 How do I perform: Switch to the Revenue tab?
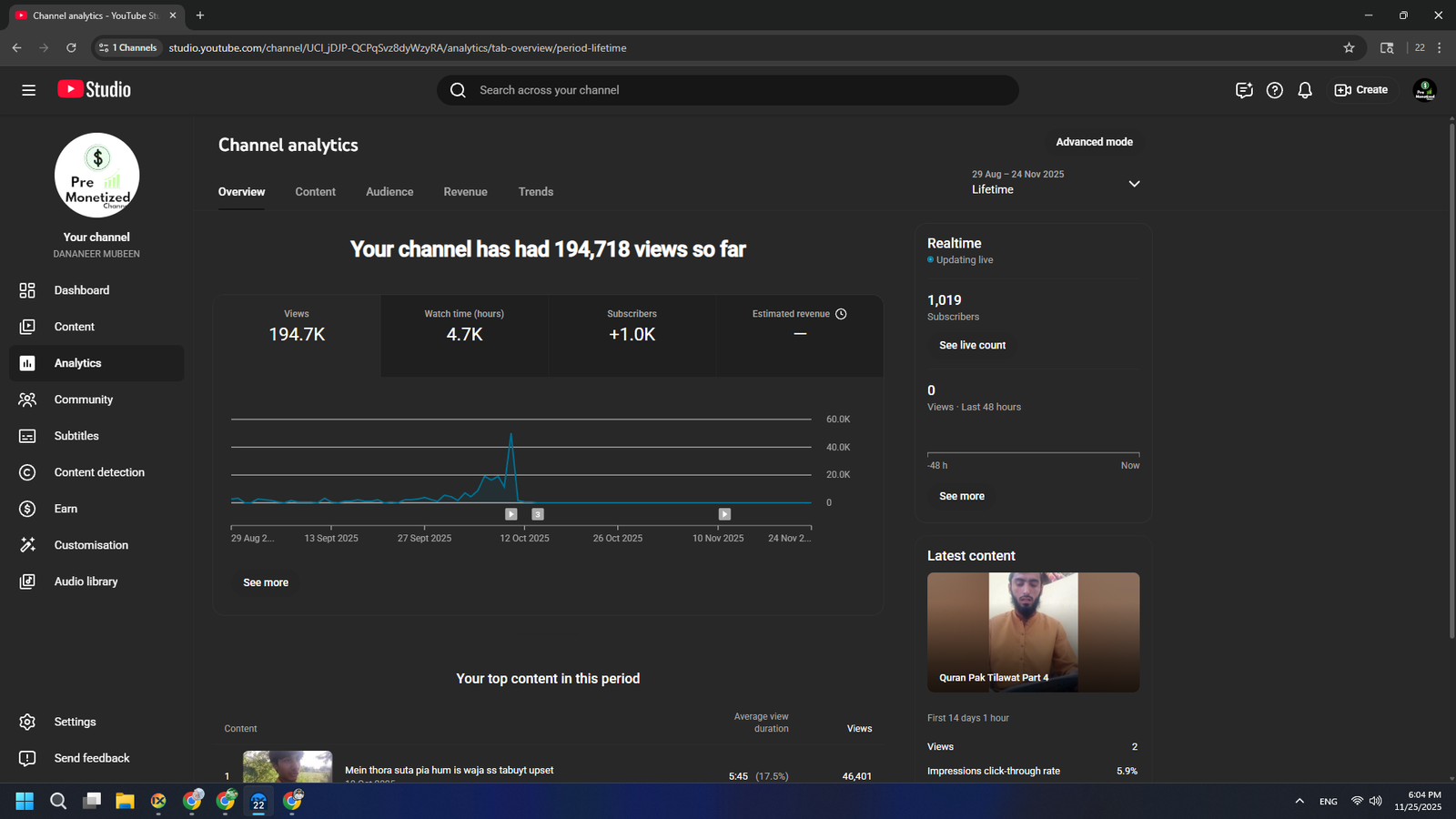coord(465,192)
